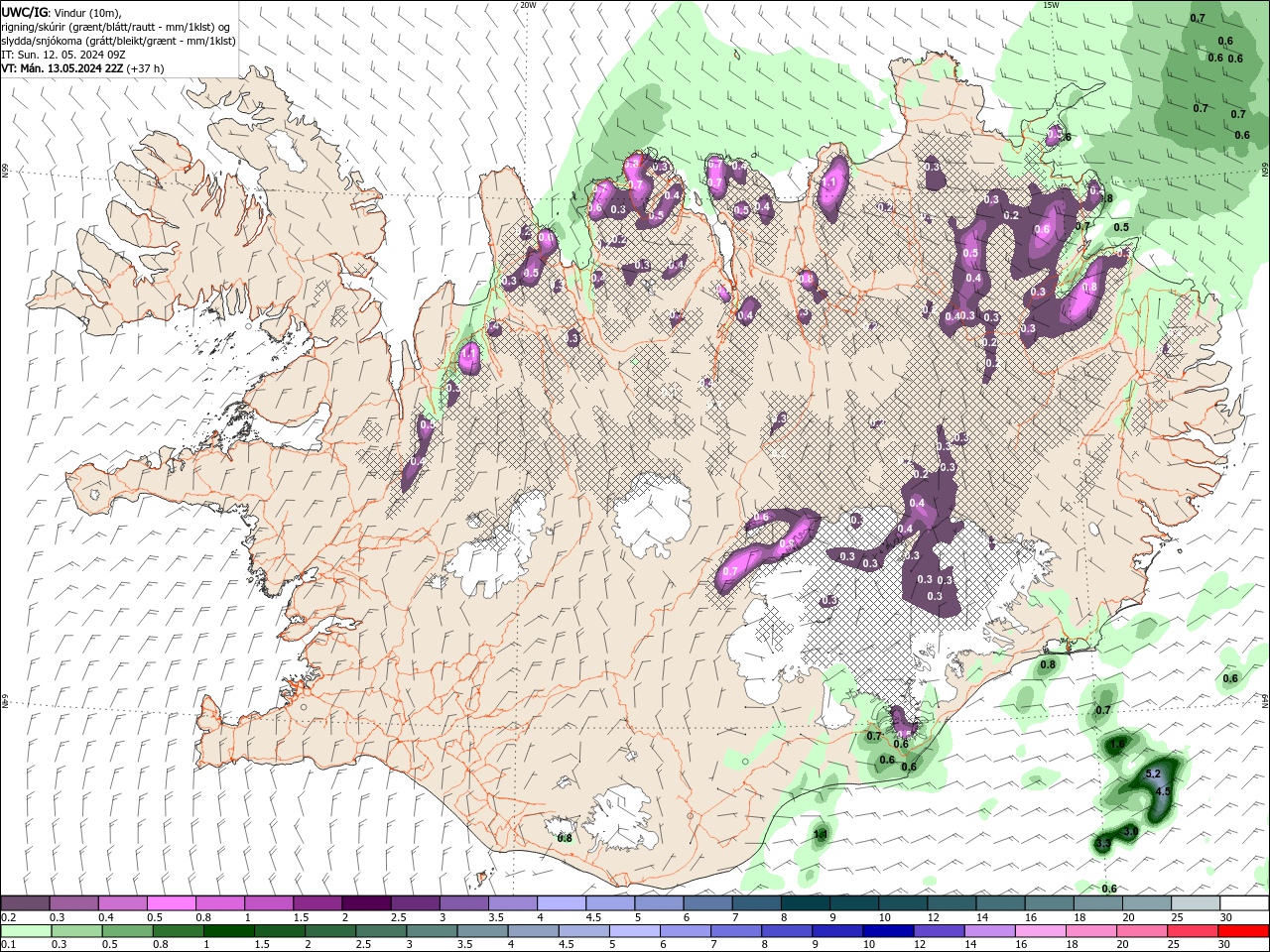This screenshot has height=952, width=1270.
Task: Click the violet 12 mm rain legend swatch
Action: [x=939, y=931]
